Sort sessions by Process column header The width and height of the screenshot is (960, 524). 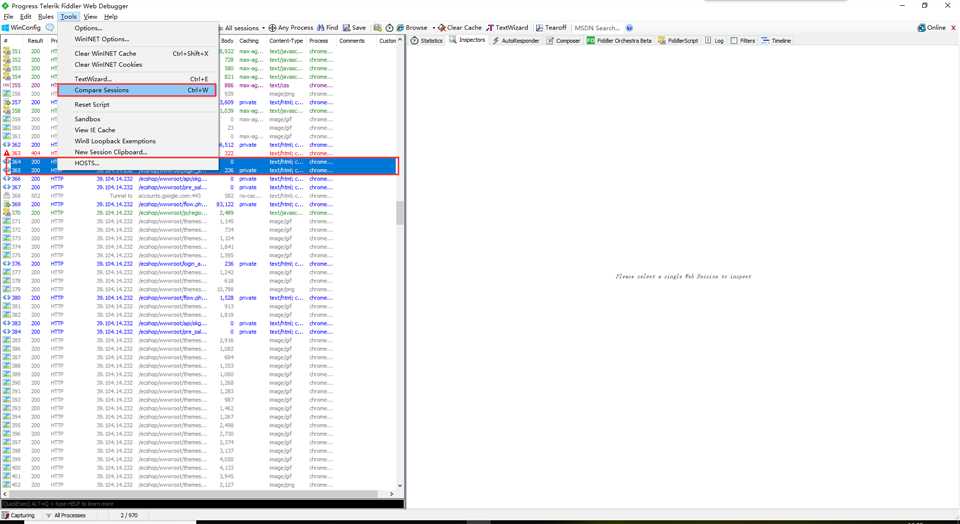tap(320, 41)
